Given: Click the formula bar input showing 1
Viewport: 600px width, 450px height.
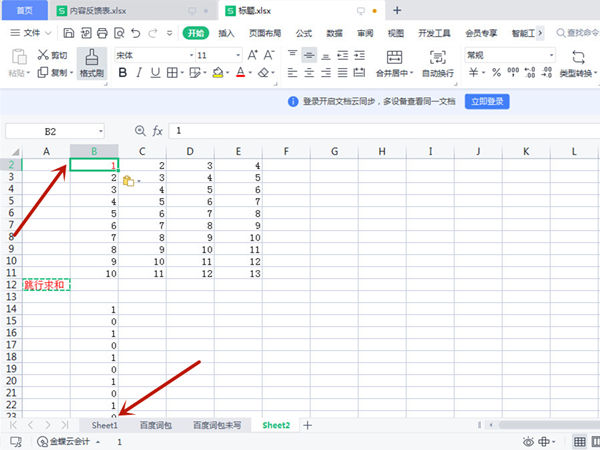Looking at the screenshot, I should pyautogui.click(x=380, y=131).
